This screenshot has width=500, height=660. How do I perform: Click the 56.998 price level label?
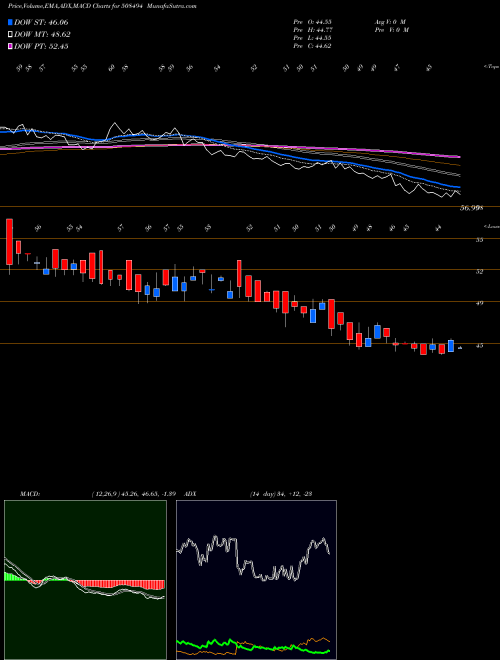click(472, 208)
